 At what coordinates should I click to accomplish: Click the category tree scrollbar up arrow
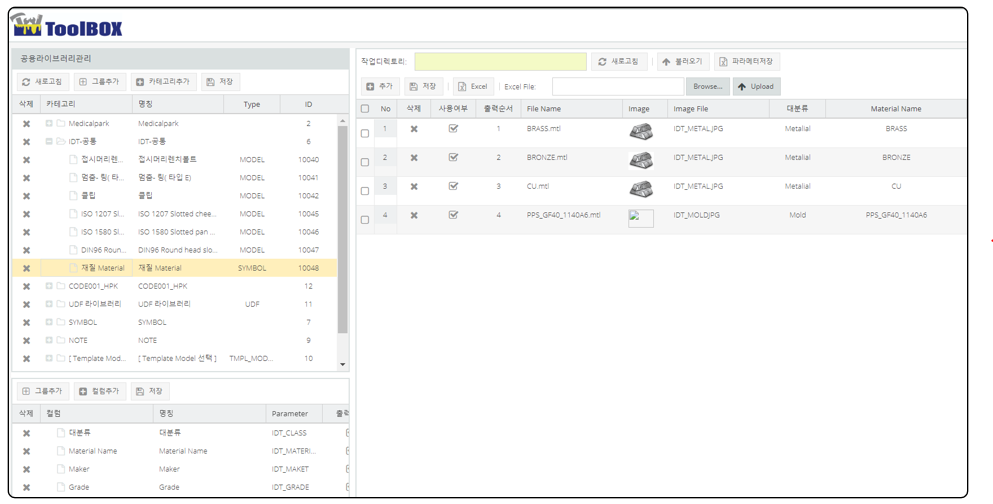click(x=343, y=121)
